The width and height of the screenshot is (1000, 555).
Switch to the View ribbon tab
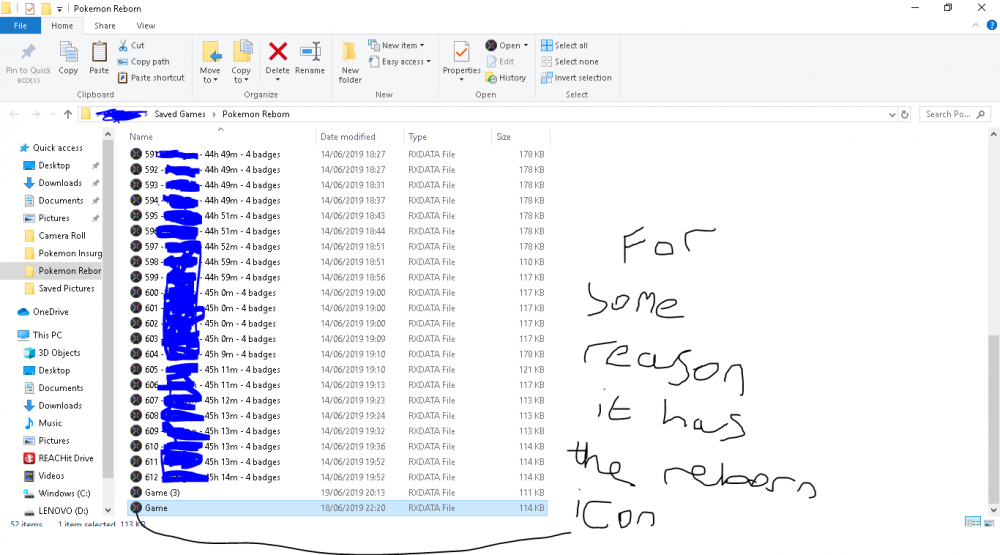click(x=146, y=25)
